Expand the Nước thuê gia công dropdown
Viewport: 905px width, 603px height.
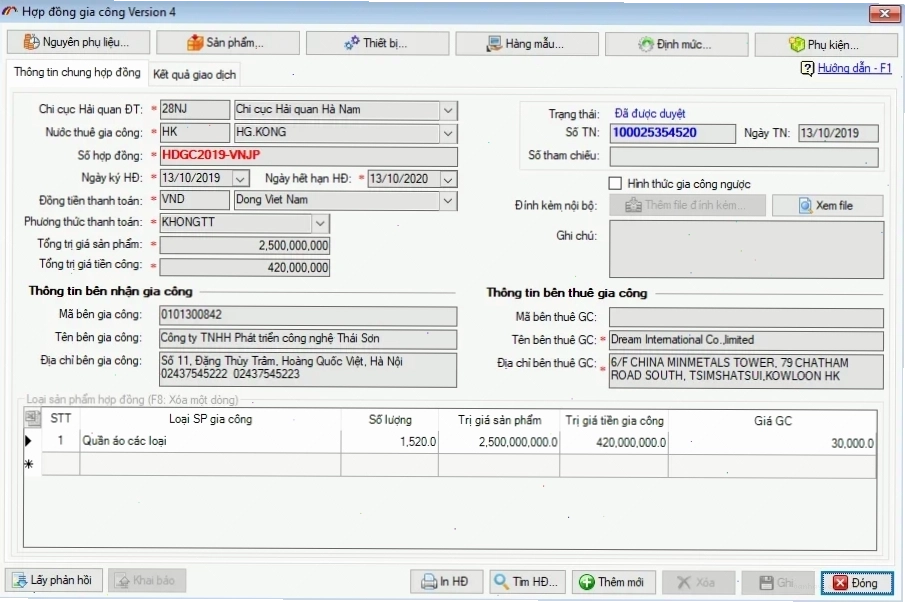tap(448, 133)
